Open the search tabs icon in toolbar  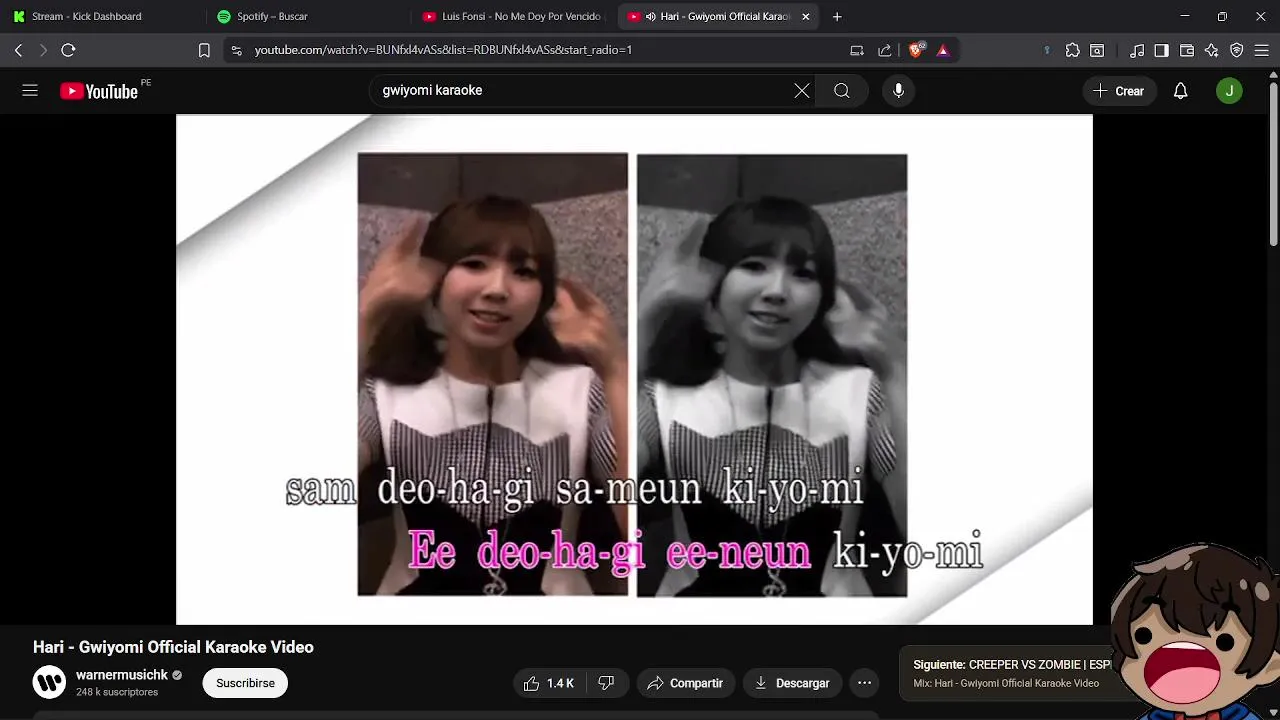[x=1097, y=50]
